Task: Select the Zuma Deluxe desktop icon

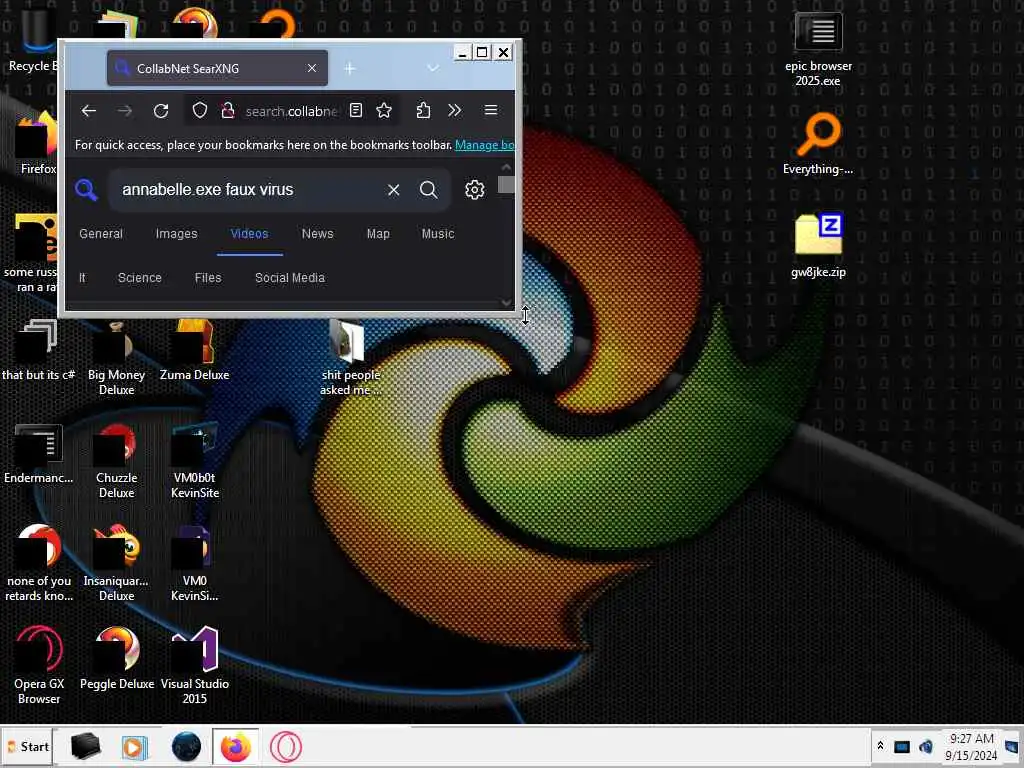Action: point(195,351)
